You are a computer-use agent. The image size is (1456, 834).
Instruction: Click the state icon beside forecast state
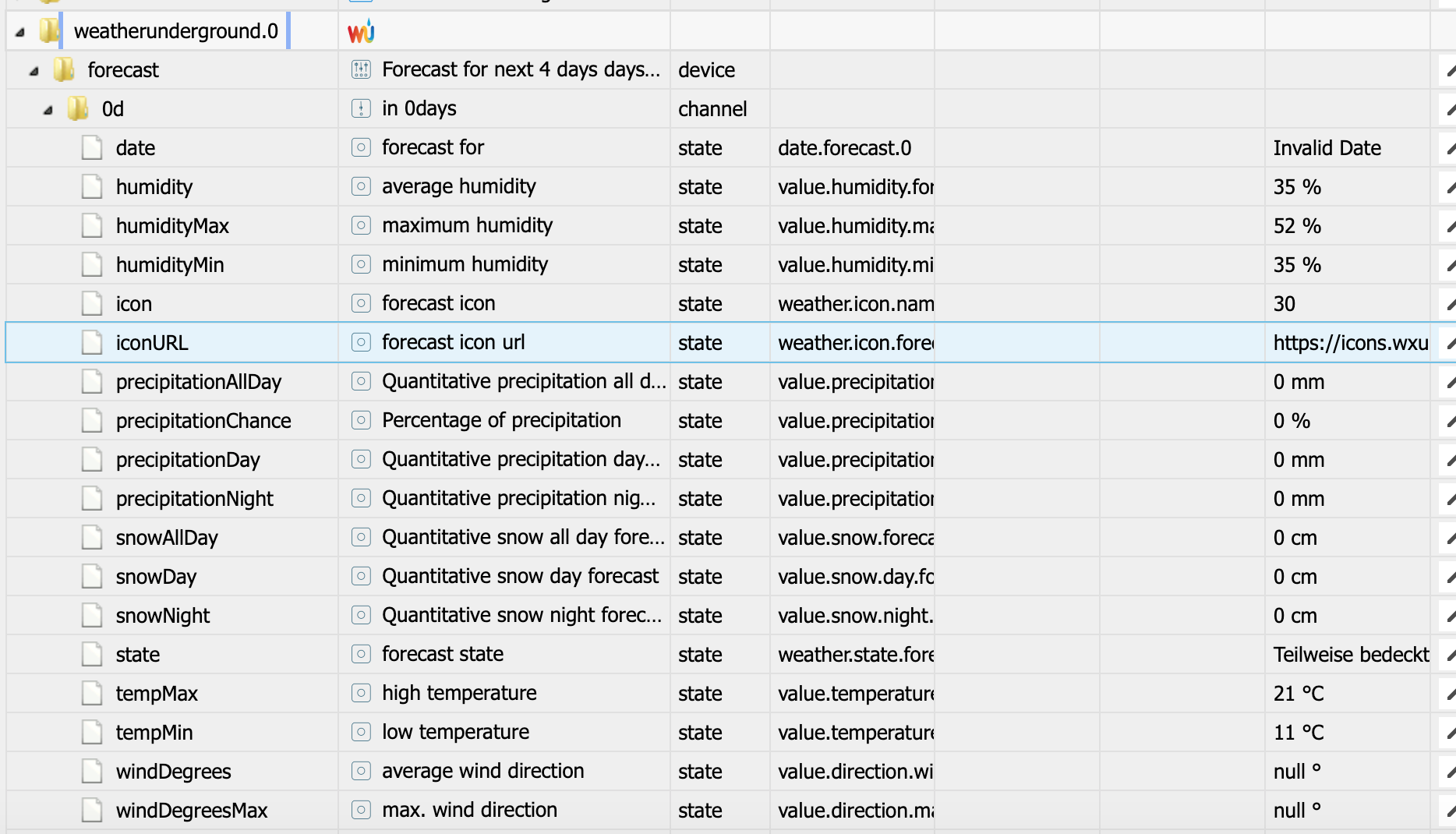click(x=361, y=654)
